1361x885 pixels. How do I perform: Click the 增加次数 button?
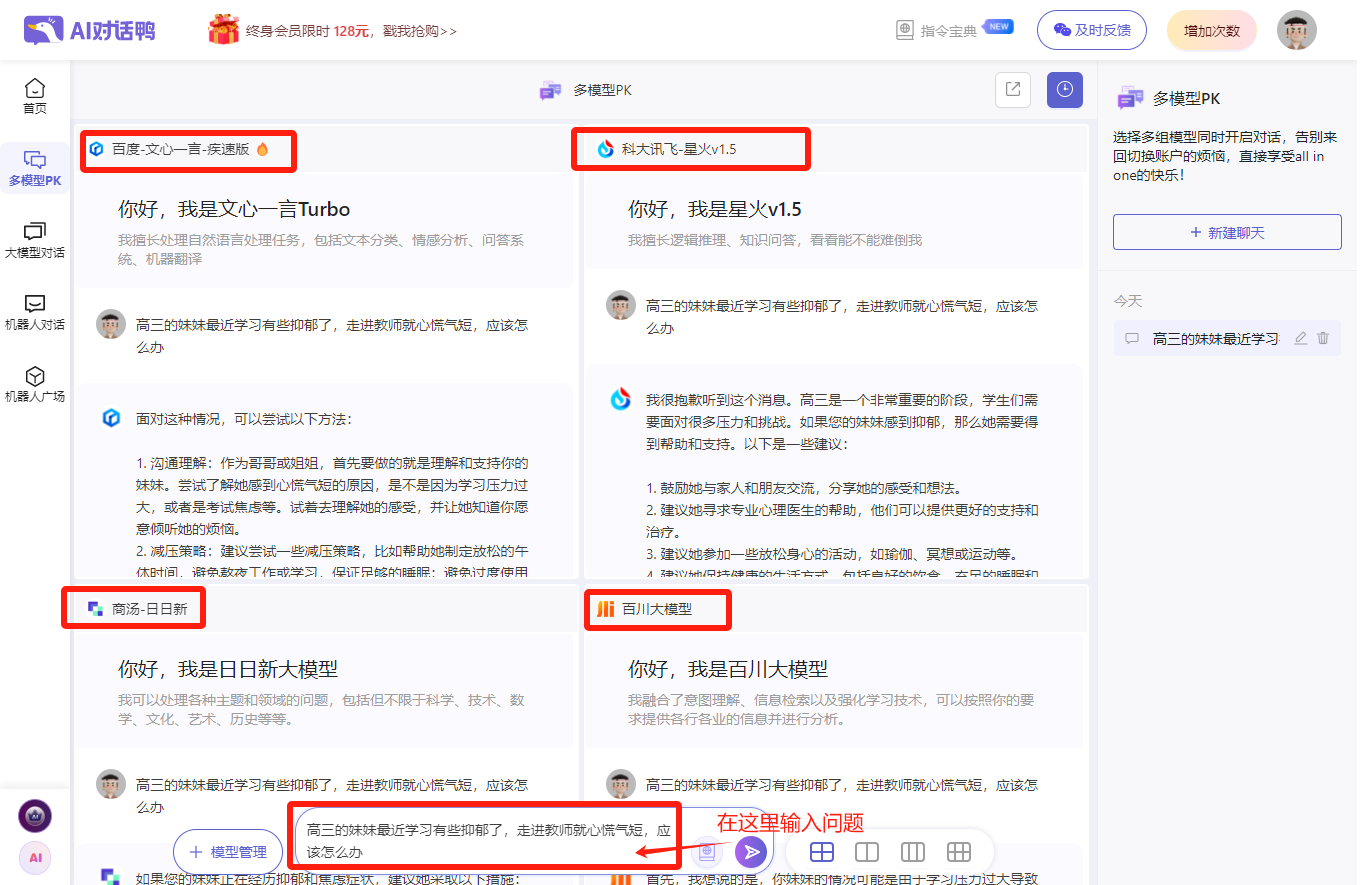coord(1211,29)
